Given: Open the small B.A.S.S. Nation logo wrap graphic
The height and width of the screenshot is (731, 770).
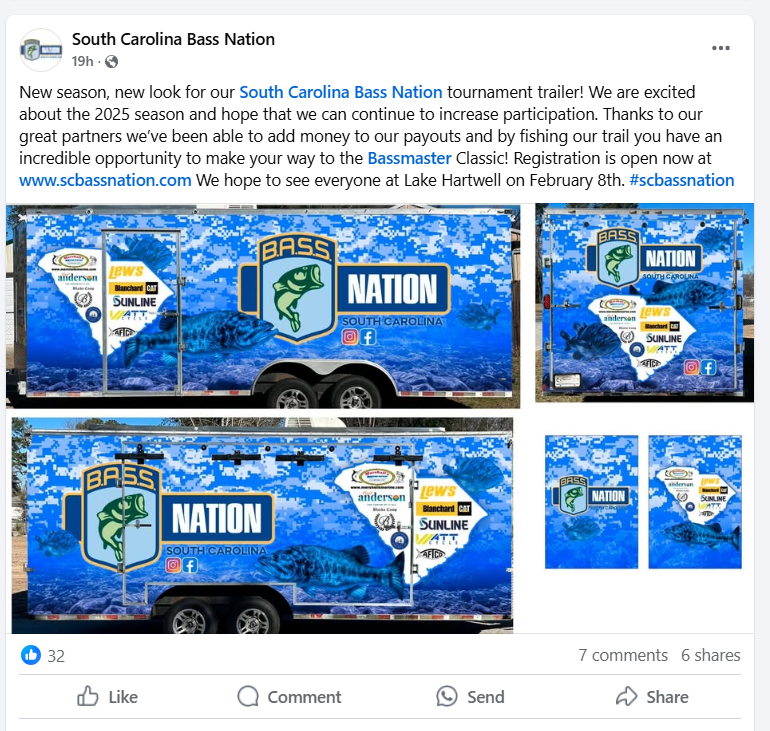Looking at the screenshot, I should click(591, 502).
